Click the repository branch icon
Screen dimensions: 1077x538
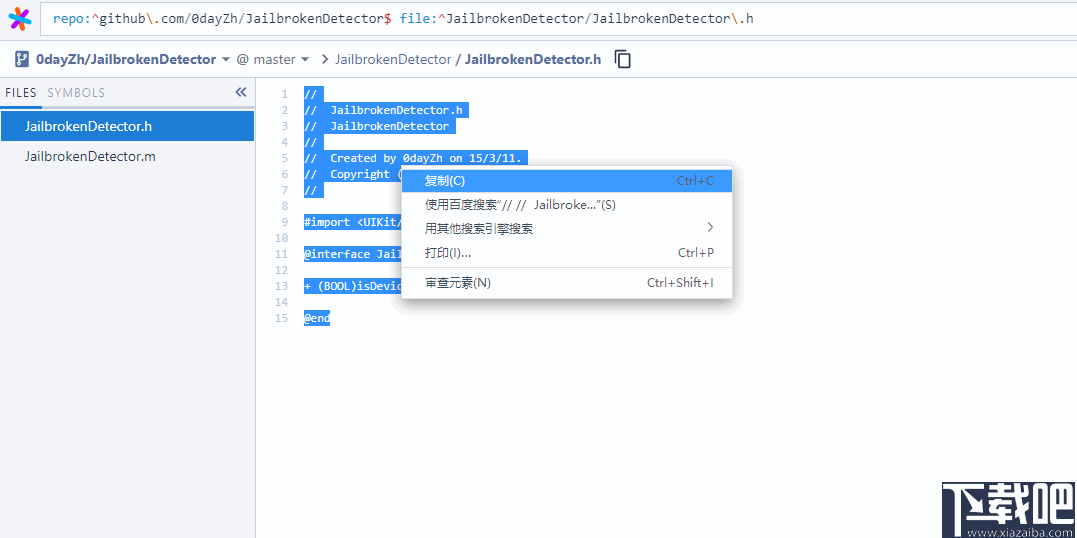coord(21,59)
